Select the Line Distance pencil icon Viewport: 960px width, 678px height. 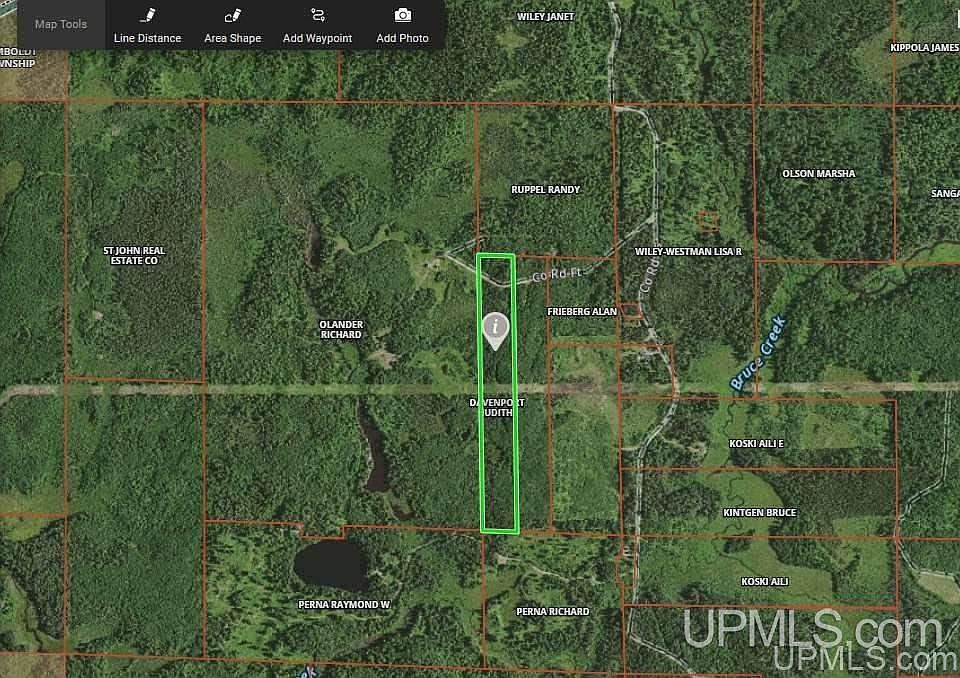pyautogui.click(x=148, y=15)
